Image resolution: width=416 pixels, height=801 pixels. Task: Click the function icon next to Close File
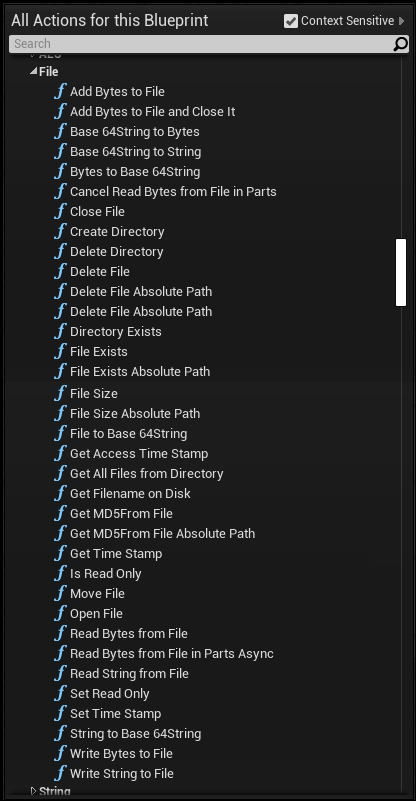pyautogui.click(x=60, y=211)
